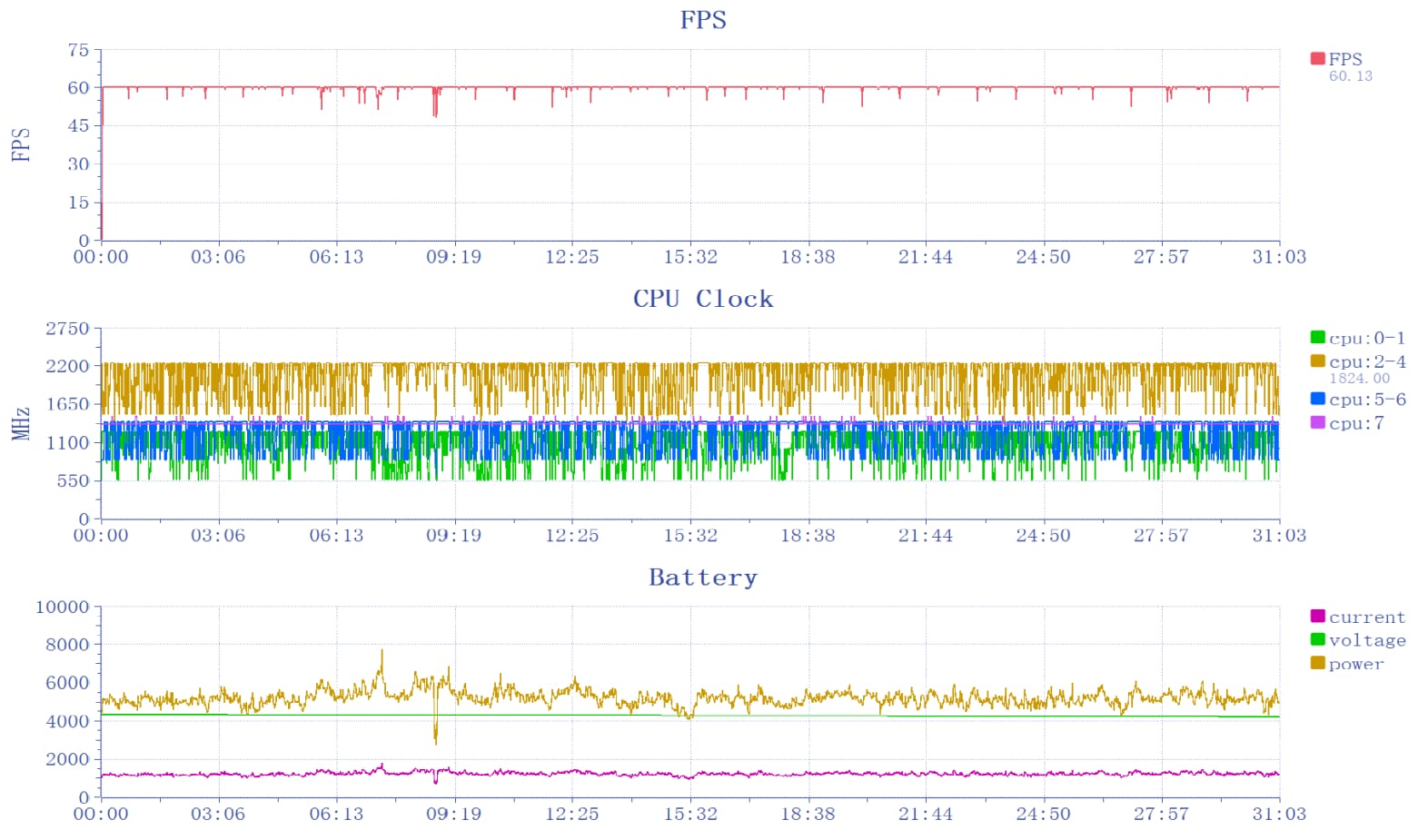Viewport: 1428px width, 840px height.
Task: Click the vertical FPS y-axis label
Action: click(21, 145)
